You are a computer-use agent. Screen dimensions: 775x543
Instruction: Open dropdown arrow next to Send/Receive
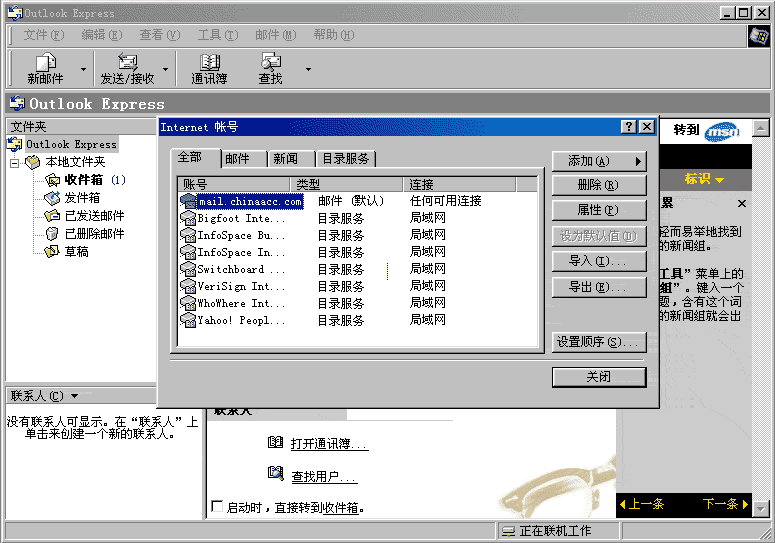click(165, 69)
